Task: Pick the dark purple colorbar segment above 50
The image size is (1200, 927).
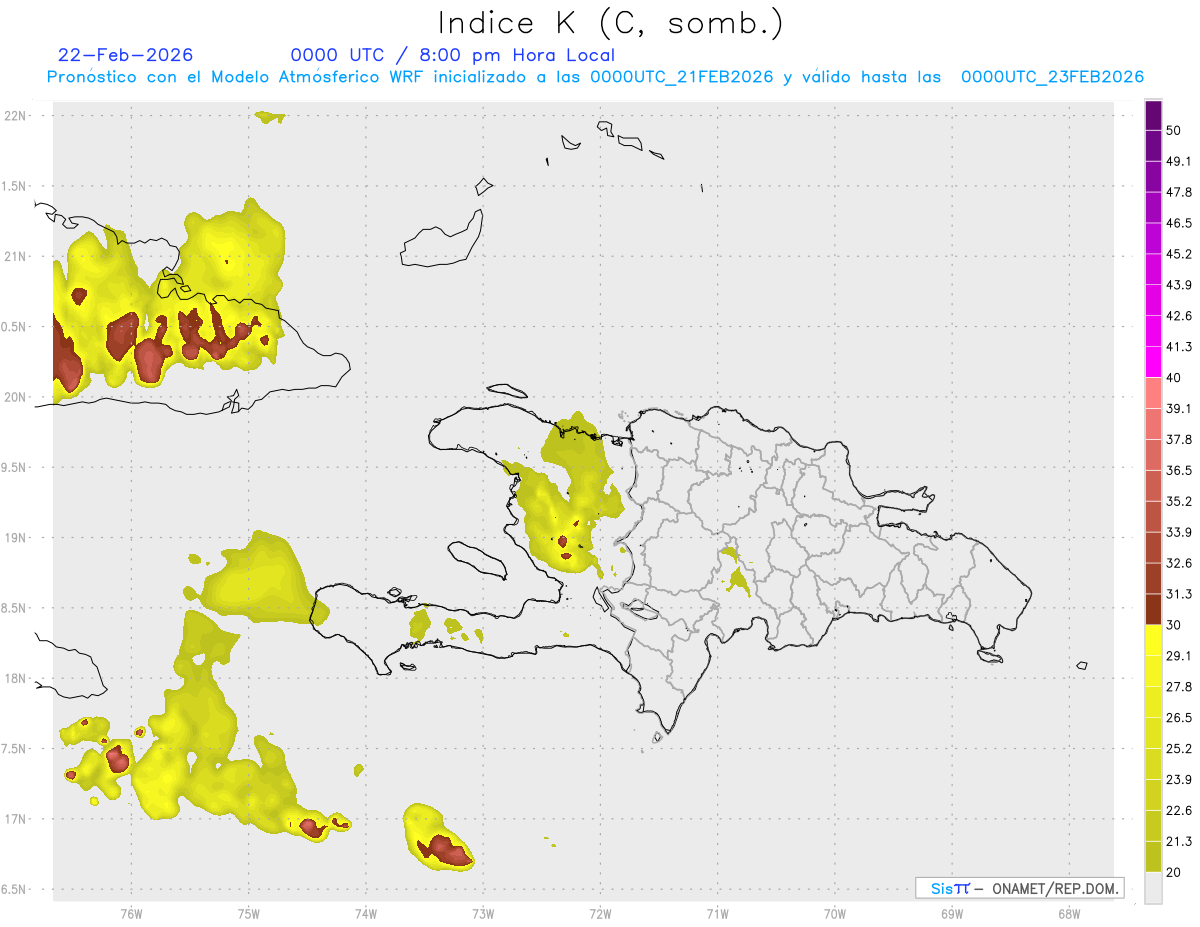Action: coord(1153,115)
